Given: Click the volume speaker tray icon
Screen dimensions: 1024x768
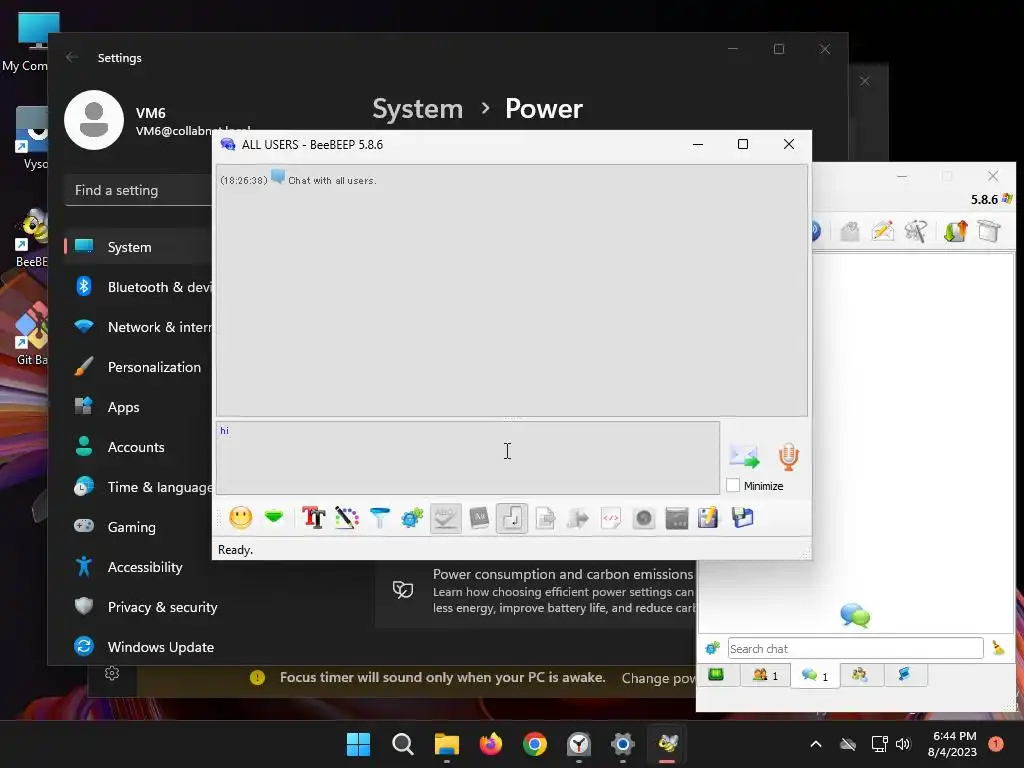Looking at the screenshot, I should [903, 744].
